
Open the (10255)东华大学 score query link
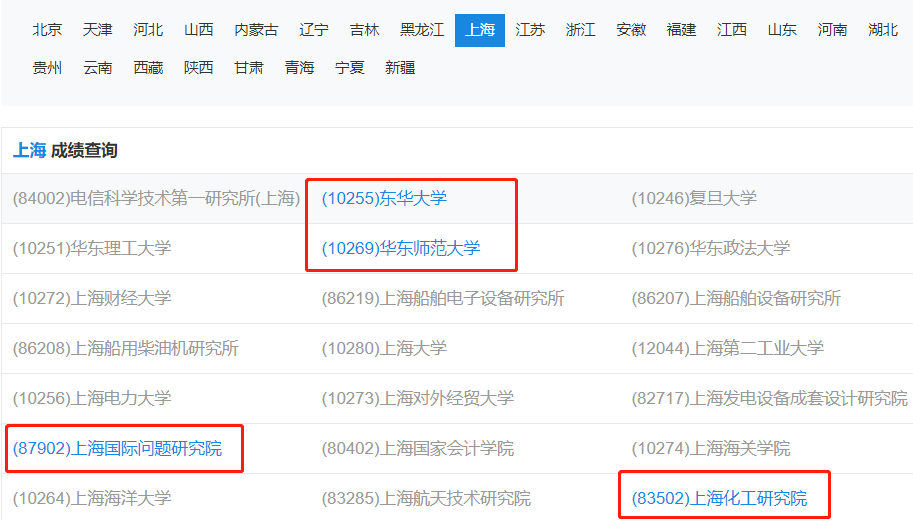pyautogui.click(x=384, y=199)
